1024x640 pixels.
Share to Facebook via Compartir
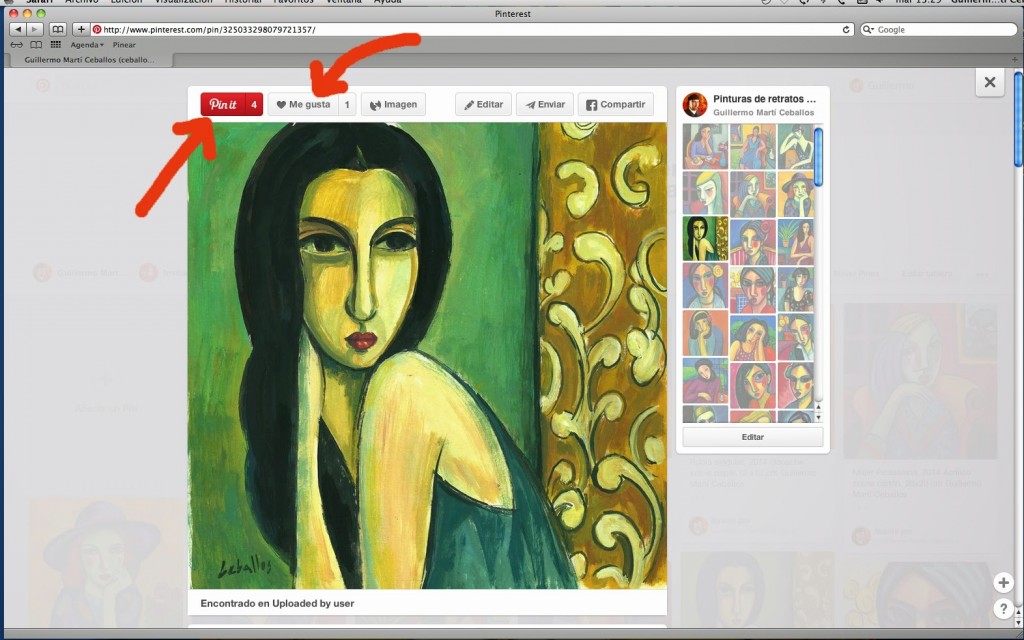click(x=615, y=104)
